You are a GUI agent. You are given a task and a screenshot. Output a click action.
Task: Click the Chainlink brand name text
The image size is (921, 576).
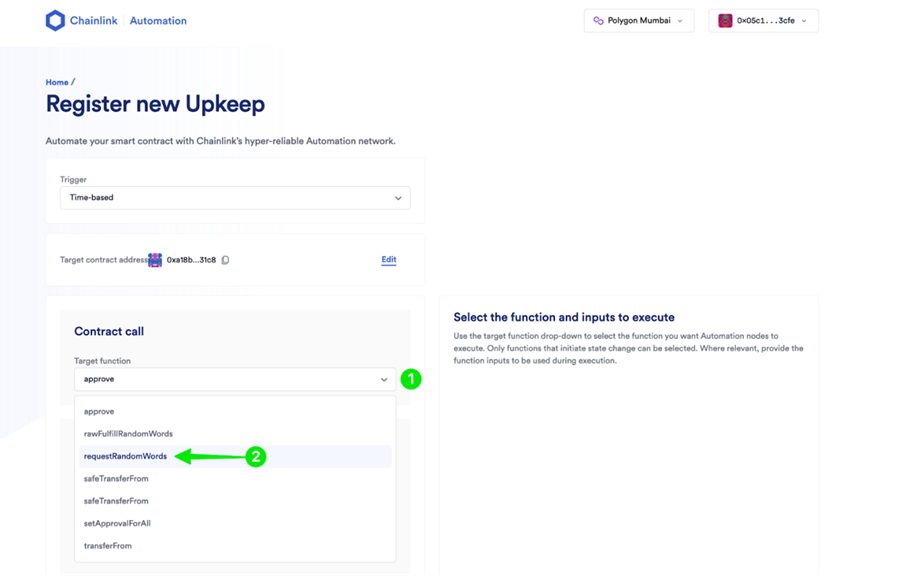[x=94, y=21]
